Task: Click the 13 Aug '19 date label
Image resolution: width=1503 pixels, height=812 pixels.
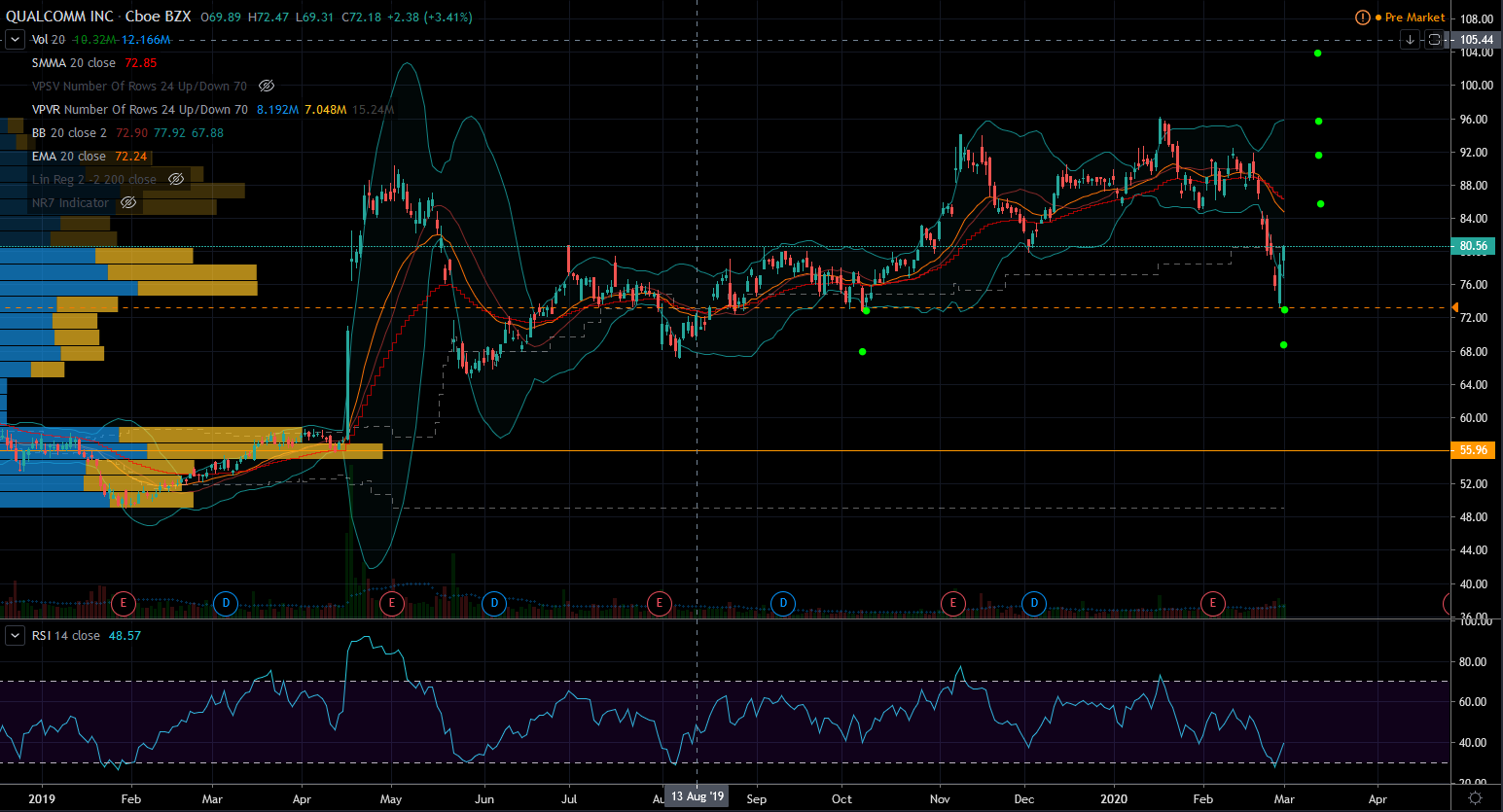Action: coord(698,796)
